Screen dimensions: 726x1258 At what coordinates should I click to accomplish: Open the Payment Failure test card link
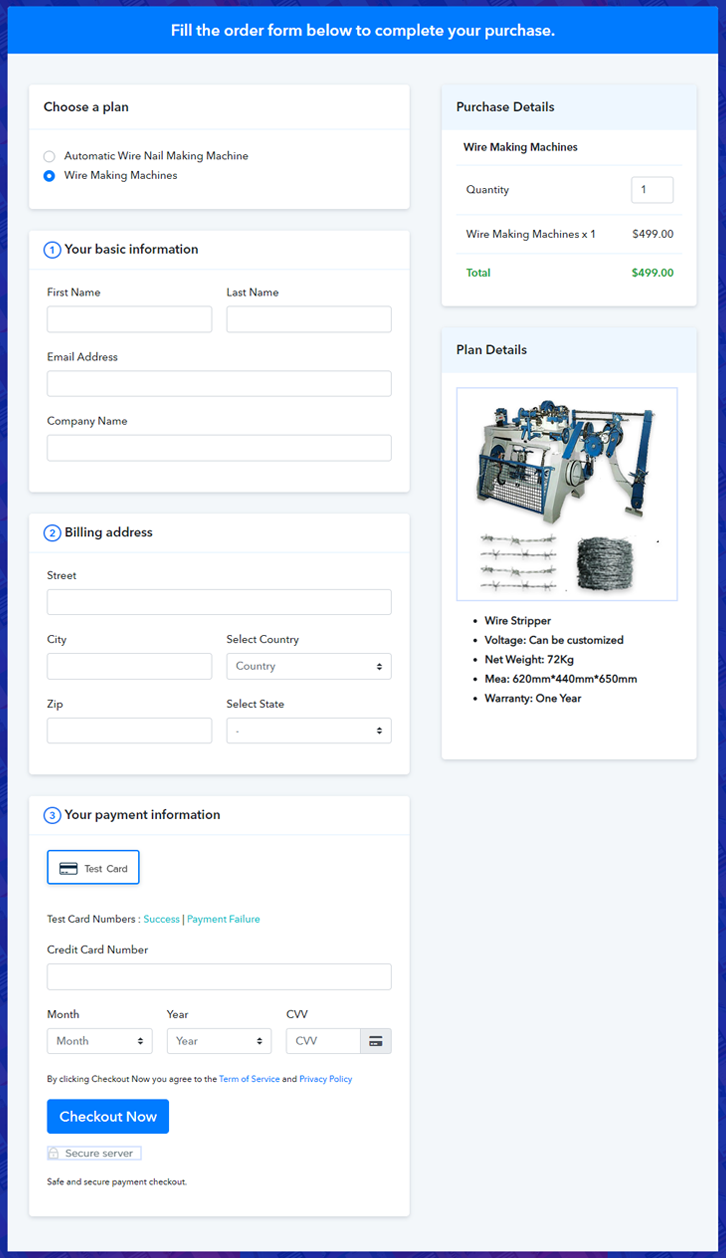[223, 919]
